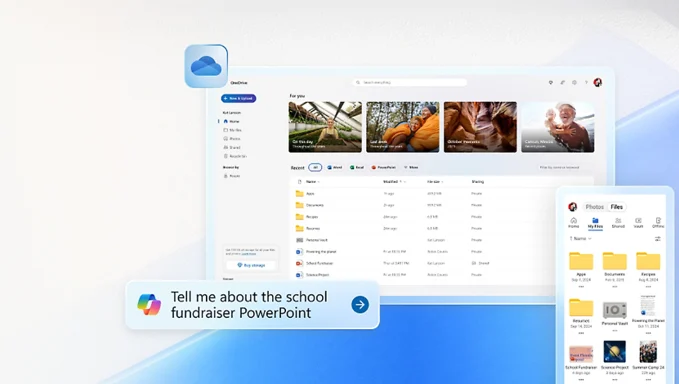The height and width of the screenshot is (384, 679).
Task: Open My files in the sidebar
Action: 233,130
